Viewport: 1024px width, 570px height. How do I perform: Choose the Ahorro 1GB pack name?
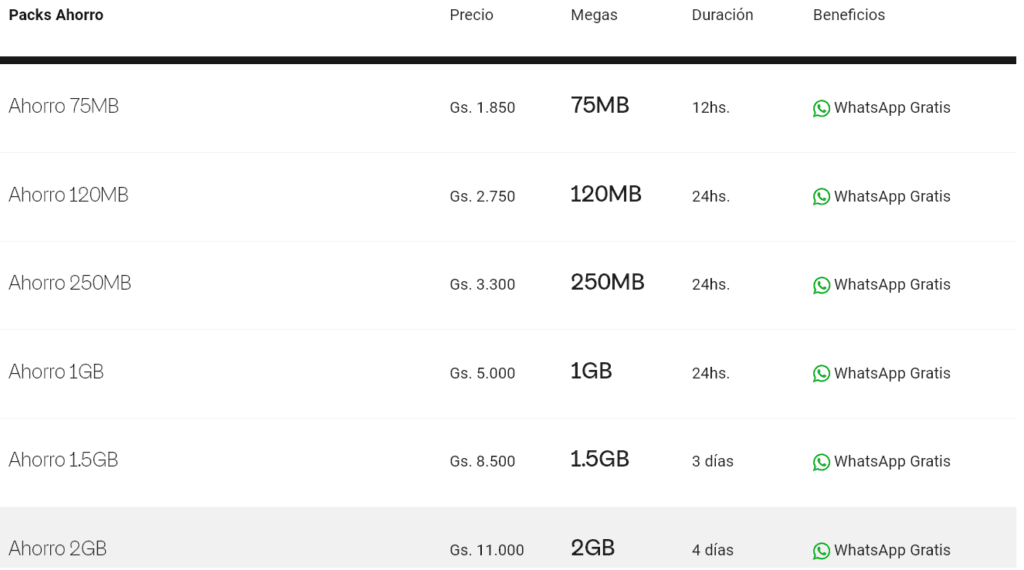click(x=56, y=372)
